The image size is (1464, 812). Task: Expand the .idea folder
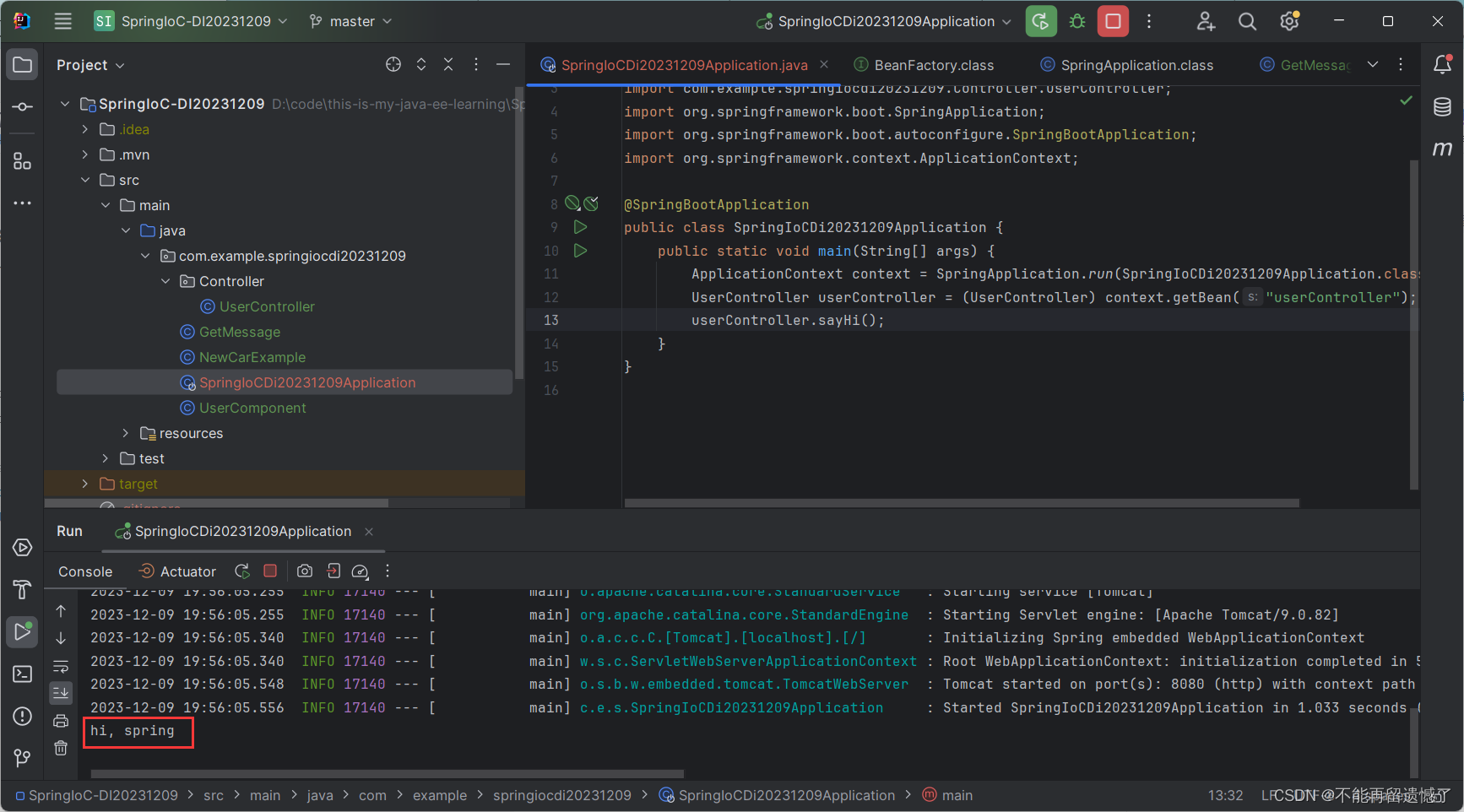pos(84,129)
